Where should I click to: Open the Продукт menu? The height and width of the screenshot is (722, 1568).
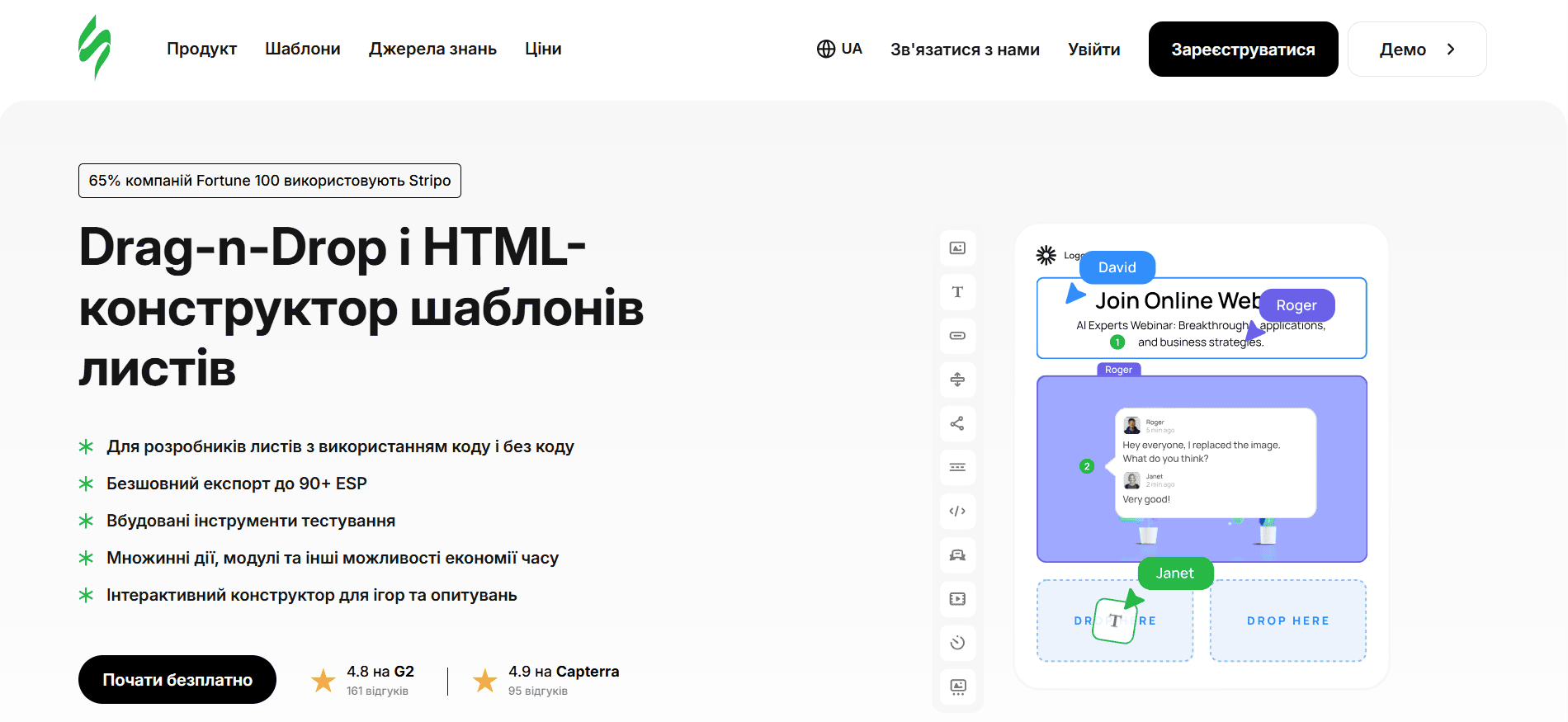click(201, 49)
